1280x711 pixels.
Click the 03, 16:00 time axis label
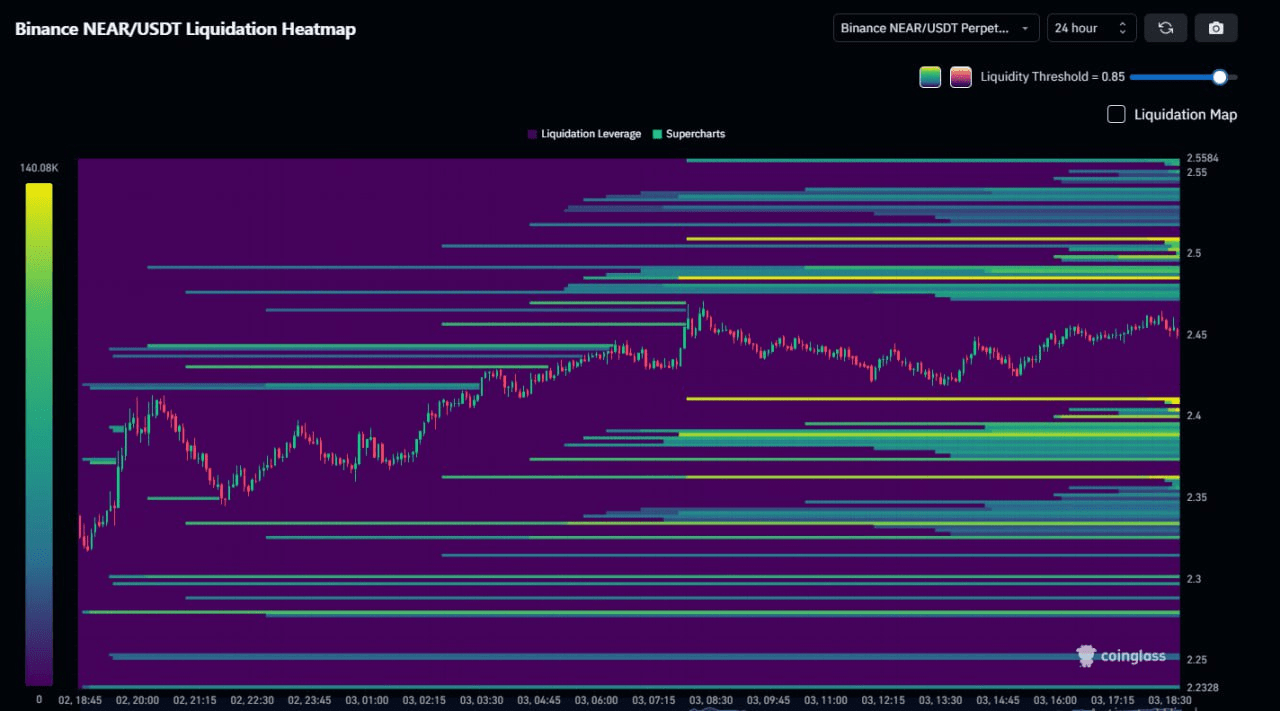coord(1056,700)
